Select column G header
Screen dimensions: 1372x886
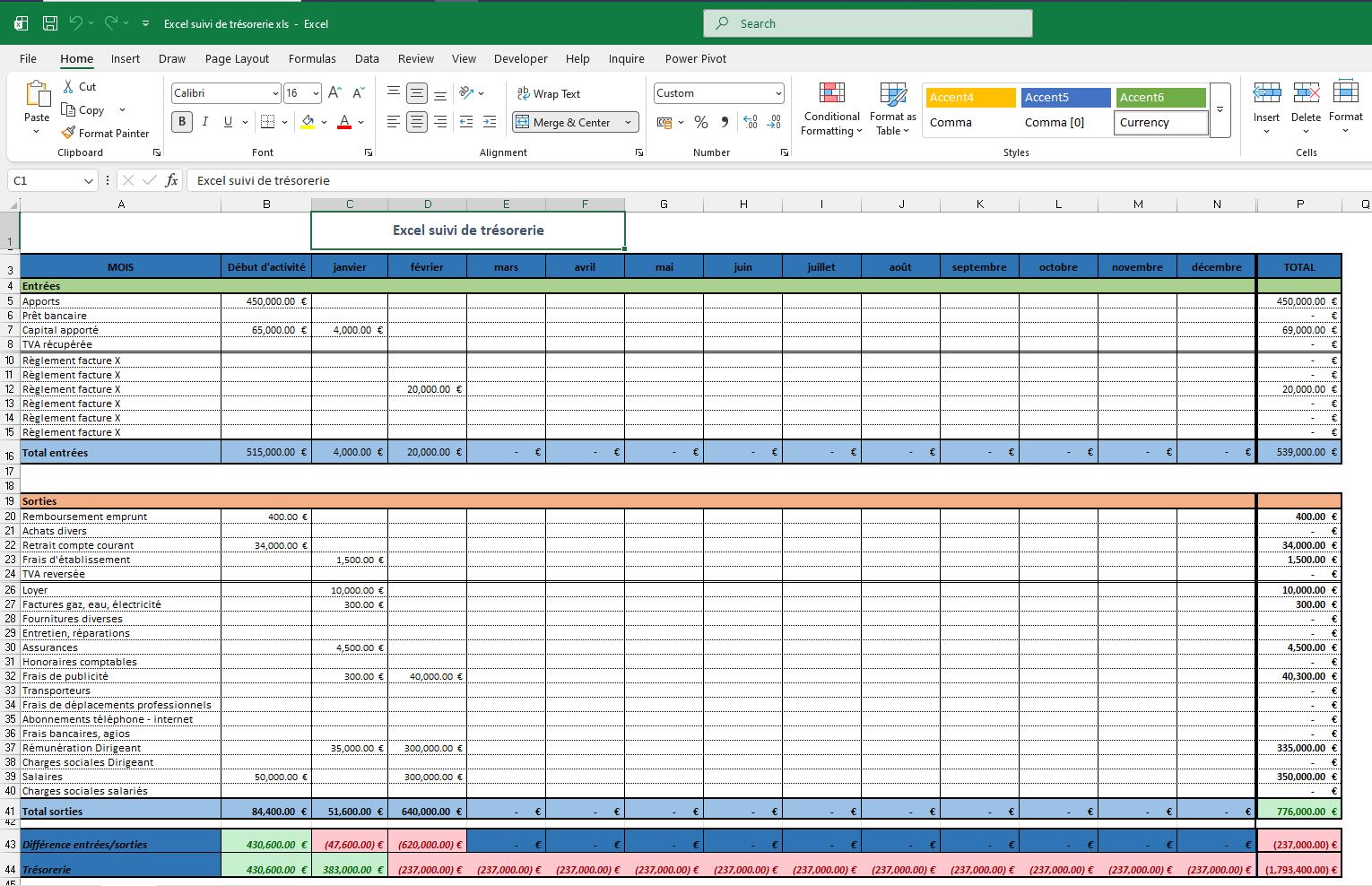tap(664, 204)
